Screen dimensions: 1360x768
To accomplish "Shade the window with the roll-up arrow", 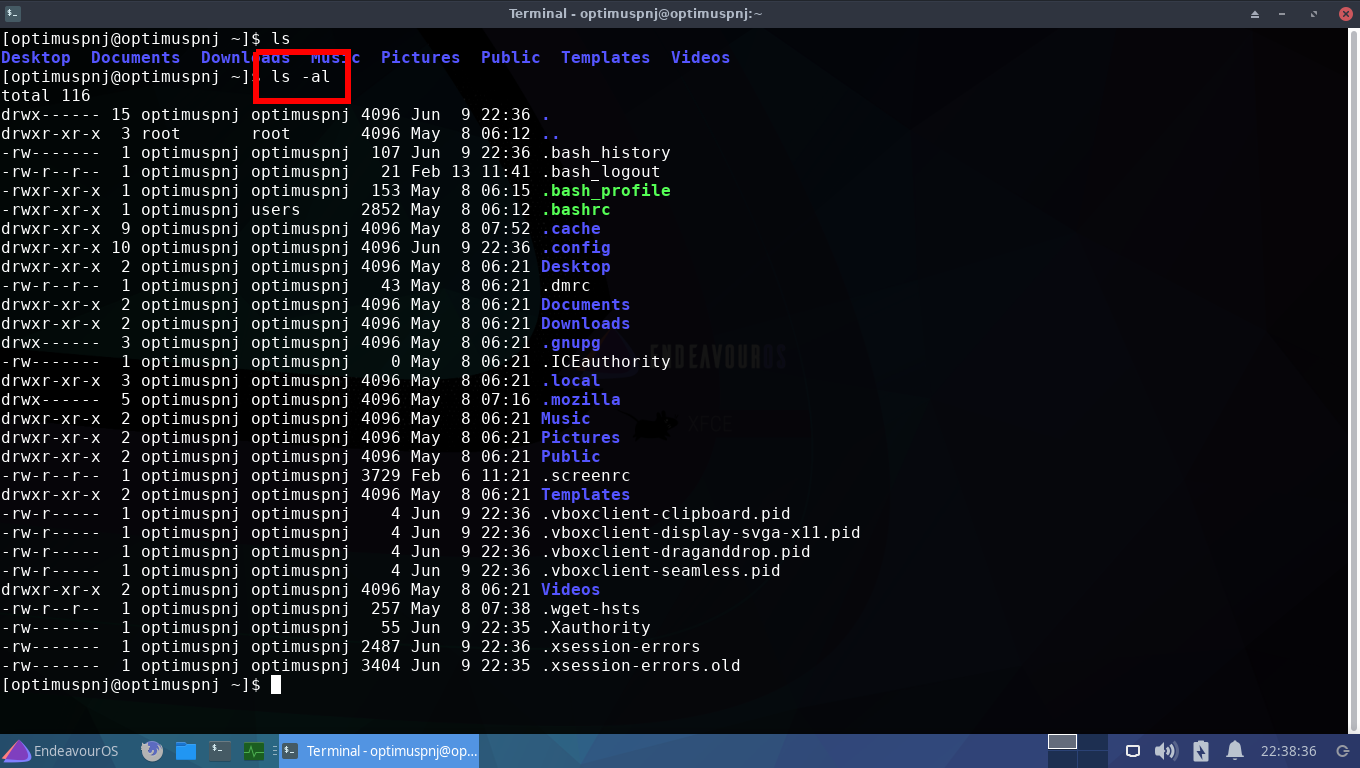I will (1256, 14).
